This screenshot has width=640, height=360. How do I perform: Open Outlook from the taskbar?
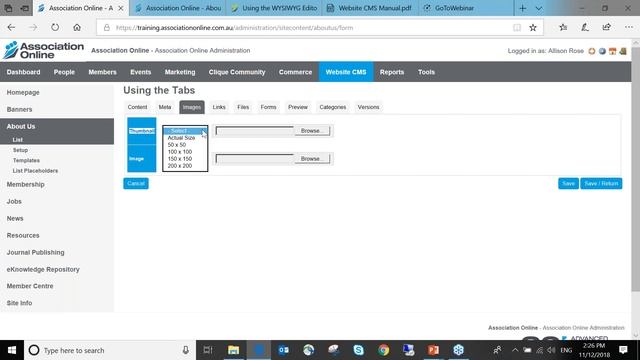click(x=284, y=350)
